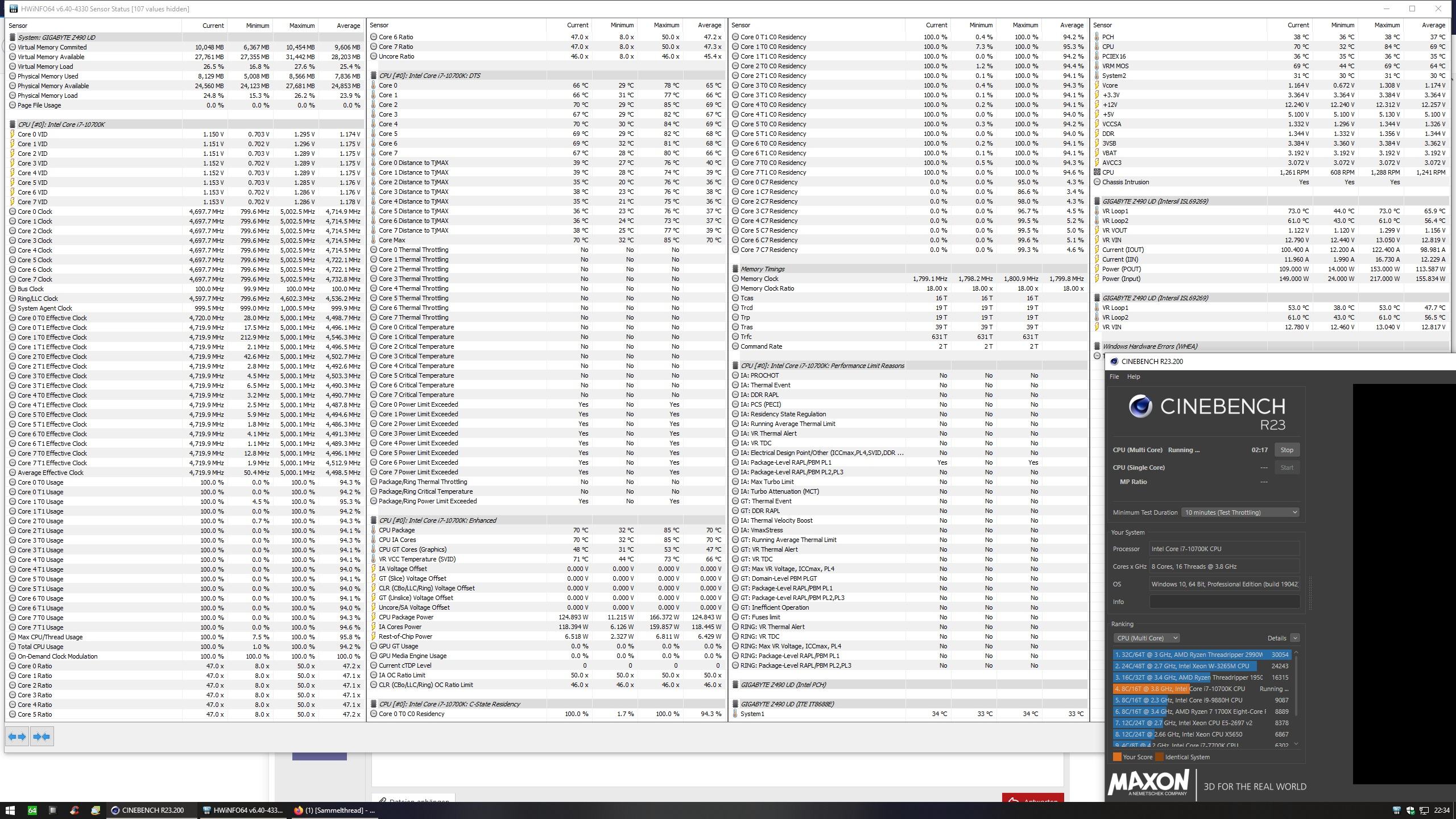Click the clock icon beside Bus Clock
The width and height of the screenshot is (1456, 819).
point(13,289)
